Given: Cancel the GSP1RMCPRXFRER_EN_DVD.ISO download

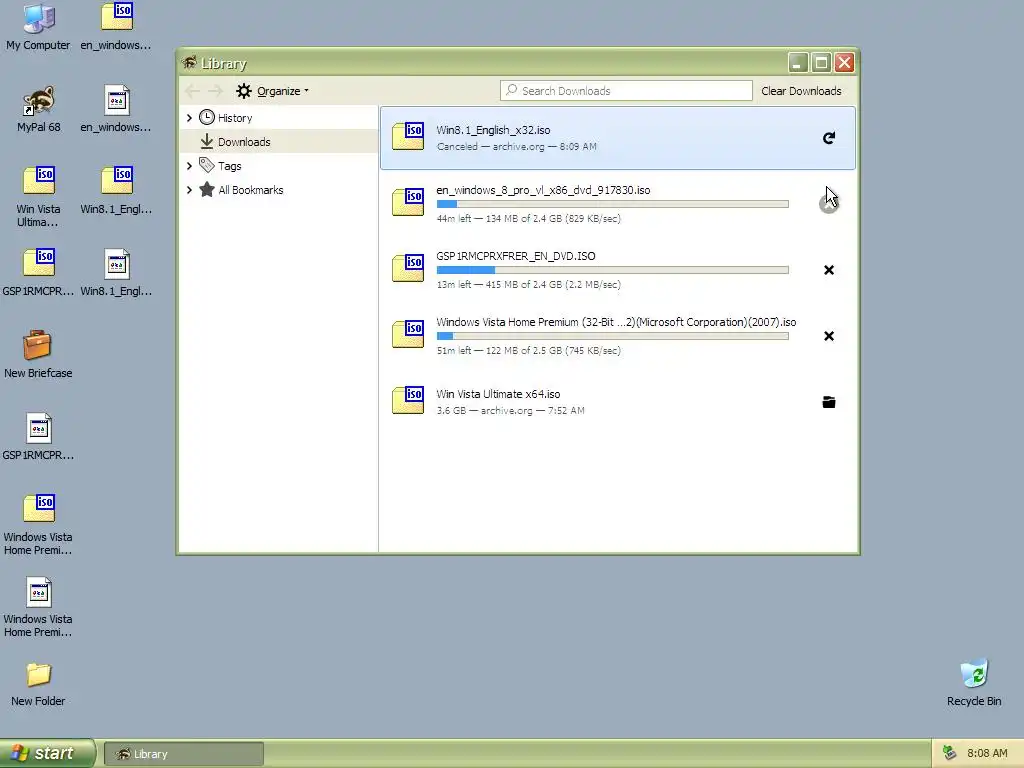Looking at the screenshot, I should 829,270.
